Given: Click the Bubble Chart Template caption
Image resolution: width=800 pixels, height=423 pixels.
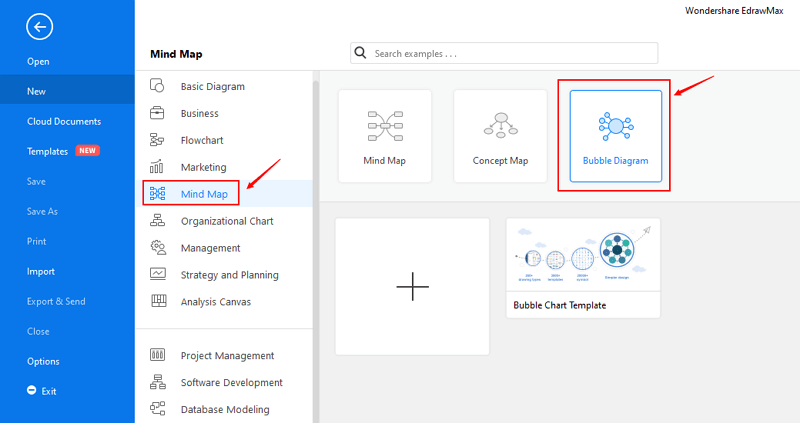Looking at the screenshot, I should tap(560, 305).
